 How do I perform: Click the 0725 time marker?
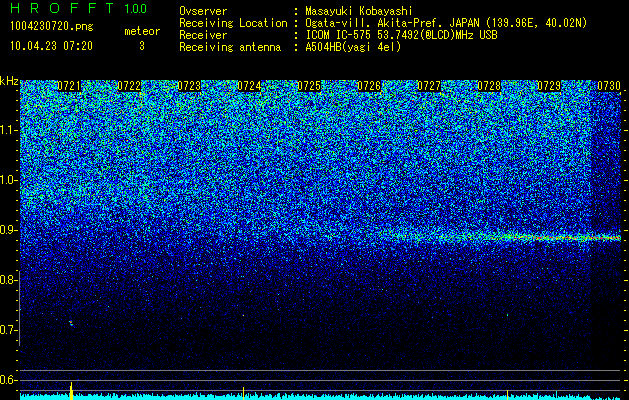(309, 86)
